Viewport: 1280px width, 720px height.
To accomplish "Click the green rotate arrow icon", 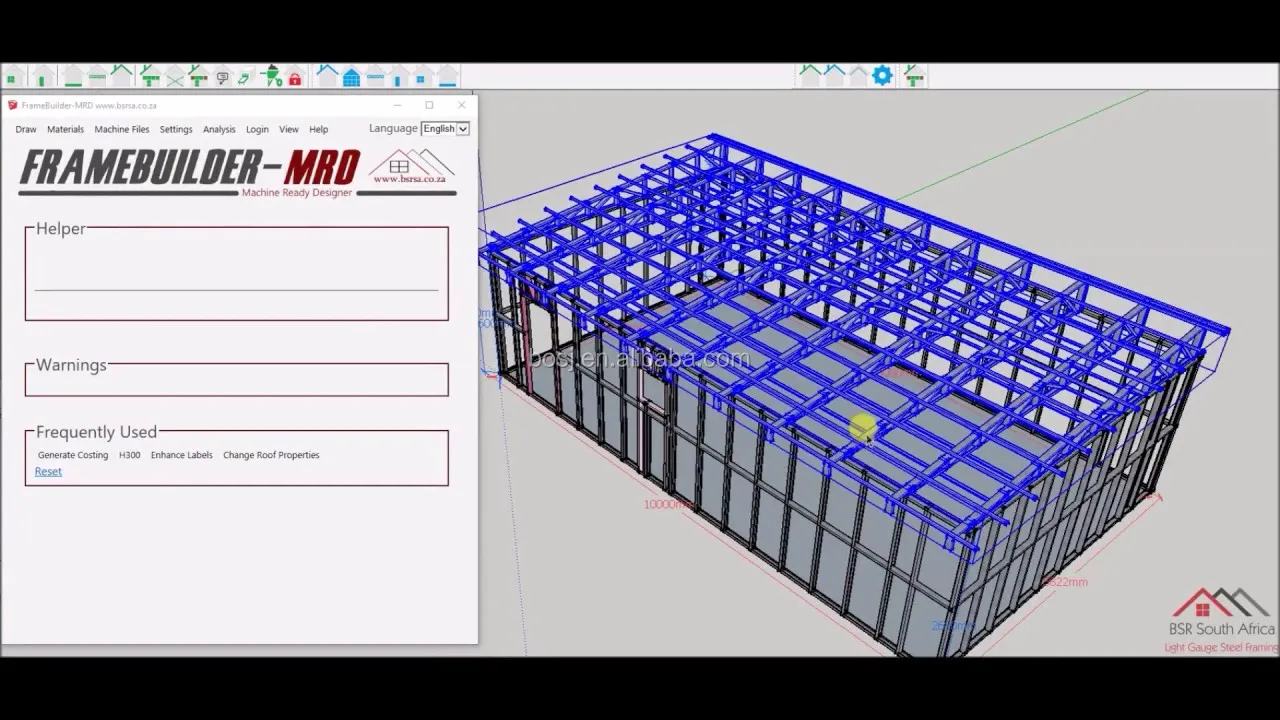I will [x=244, y=77].
